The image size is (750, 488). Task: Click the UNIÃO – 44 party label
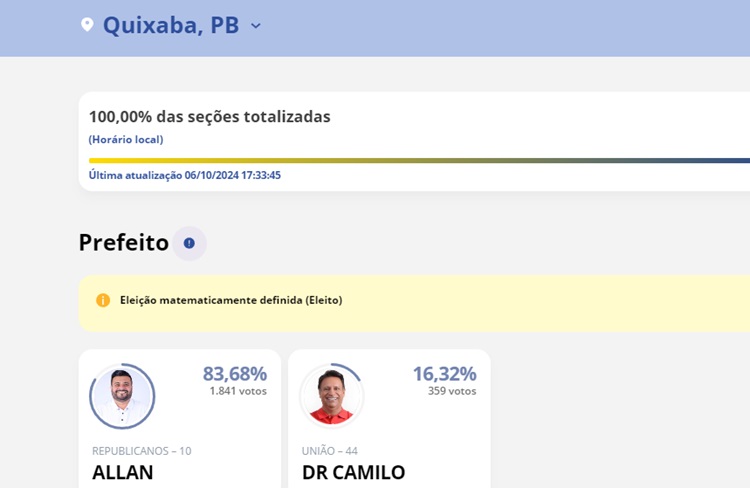click(330, 451)
